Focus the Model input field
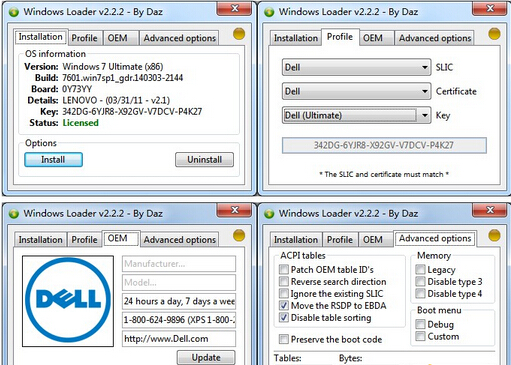This screenshot has width=511, height=365. [179, 283]
